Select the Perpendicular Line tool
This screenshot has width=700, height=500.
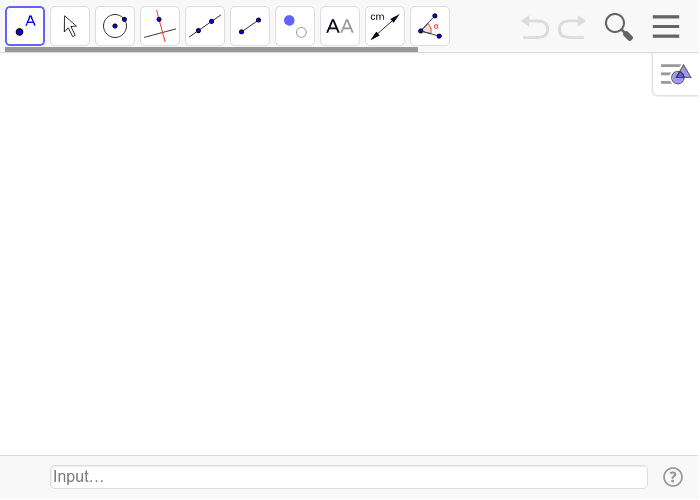pos(160,26)
